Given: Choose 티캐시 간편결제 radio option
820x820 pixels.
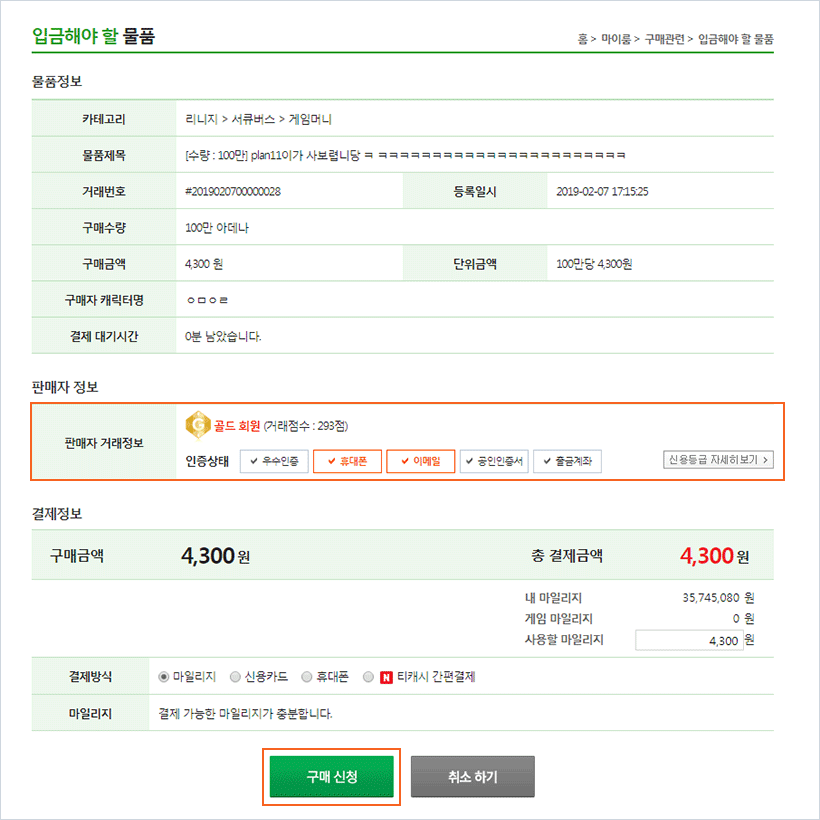Looking at the screenshot, I should tap(369, 677).
